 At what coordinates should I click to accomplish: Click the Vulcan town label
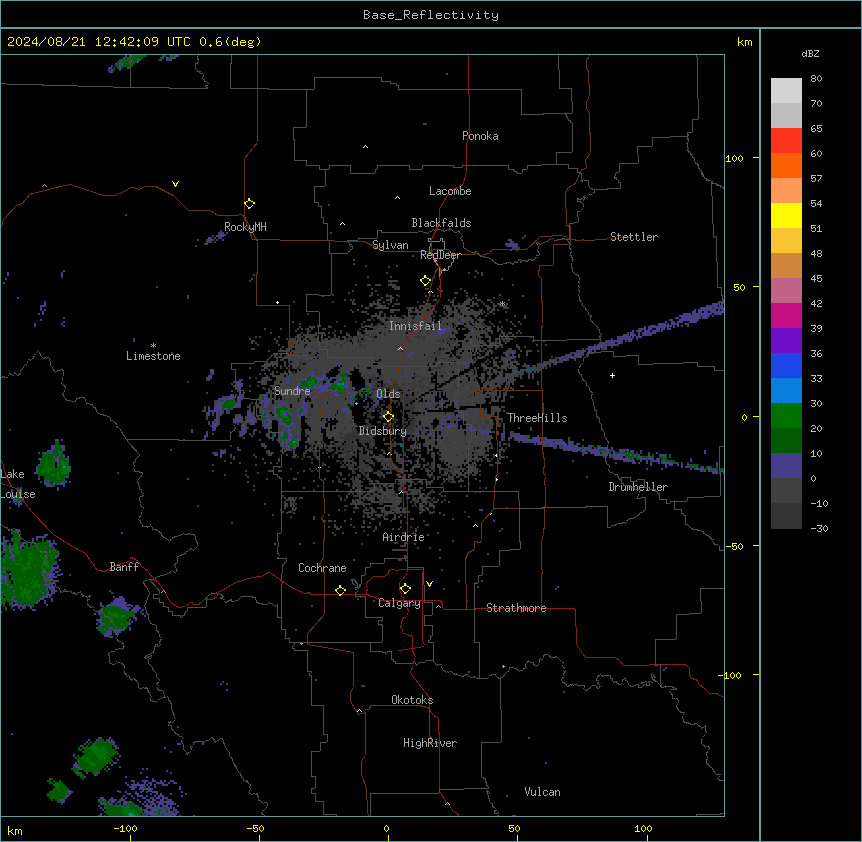tap(542, 792)
